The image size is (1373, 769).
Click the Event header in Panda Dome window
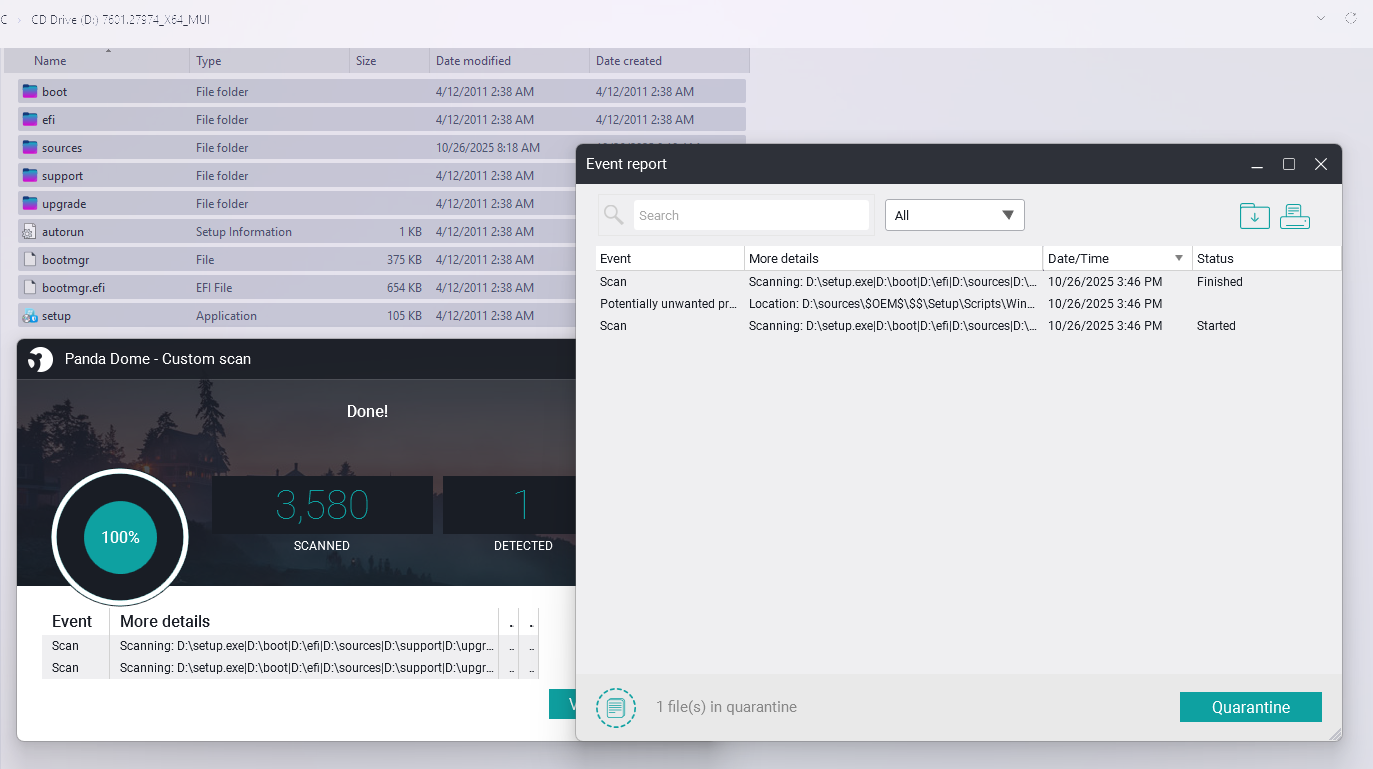pyautogui.click(x=72, y=621)
